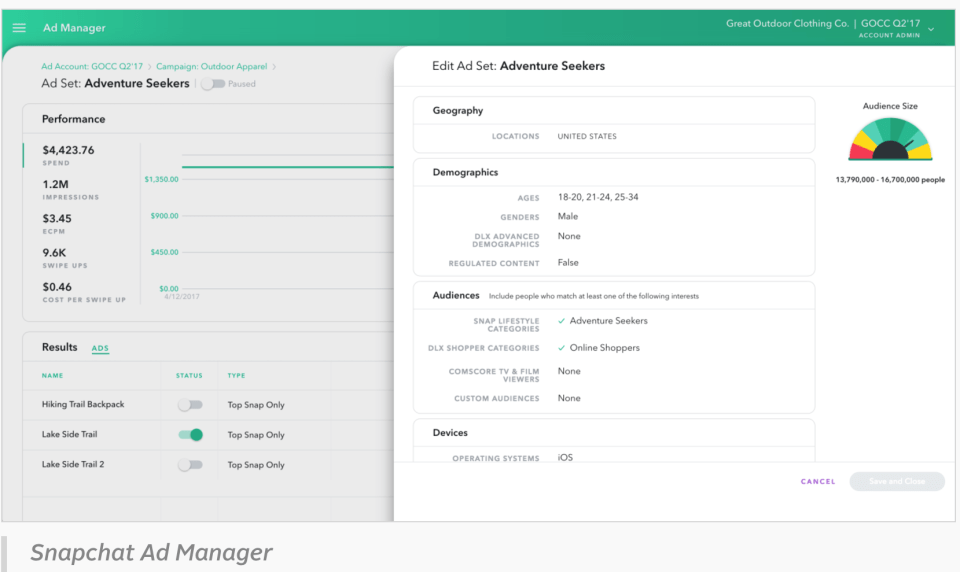Sort results by the Type column
The height and width of the screenshot is (572, 960).
point(236,375)
